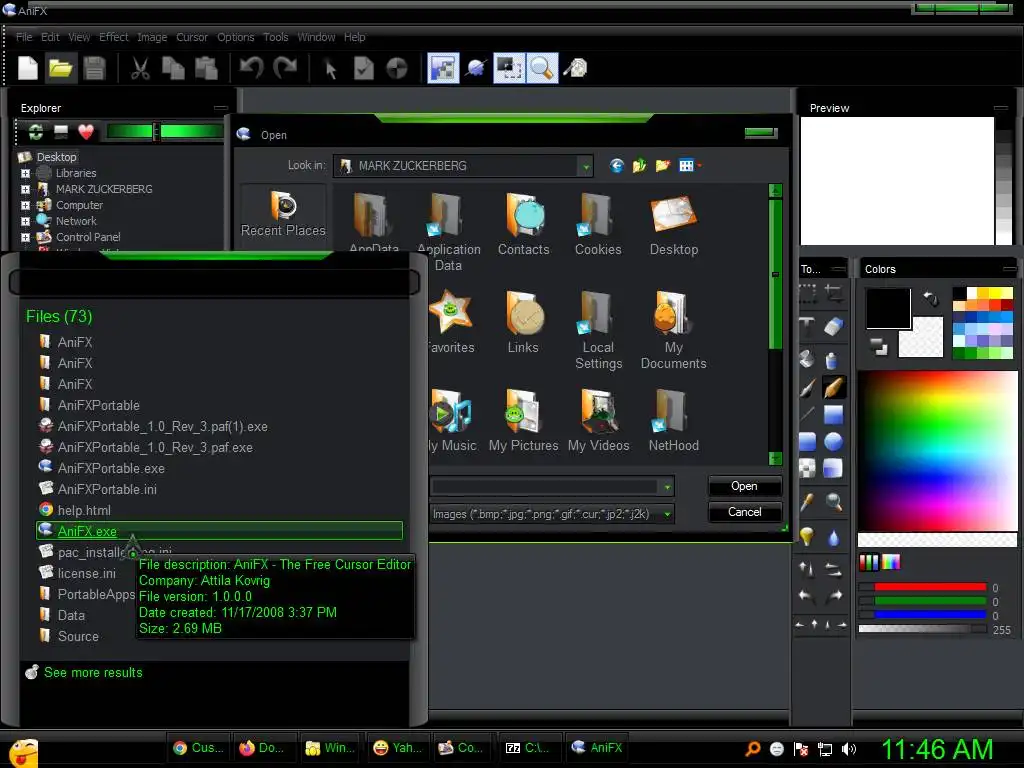This screenshot has width=1024, height=768.
Task: Expand the Computer tree node
Action: click(25, 205)
